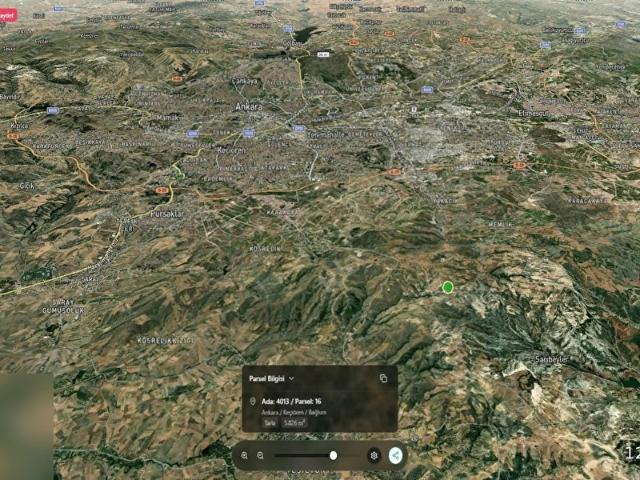Click the Ankara city label on map
Image resolution: width=640 pixels, height=480 pixels.
click(249, 107)
